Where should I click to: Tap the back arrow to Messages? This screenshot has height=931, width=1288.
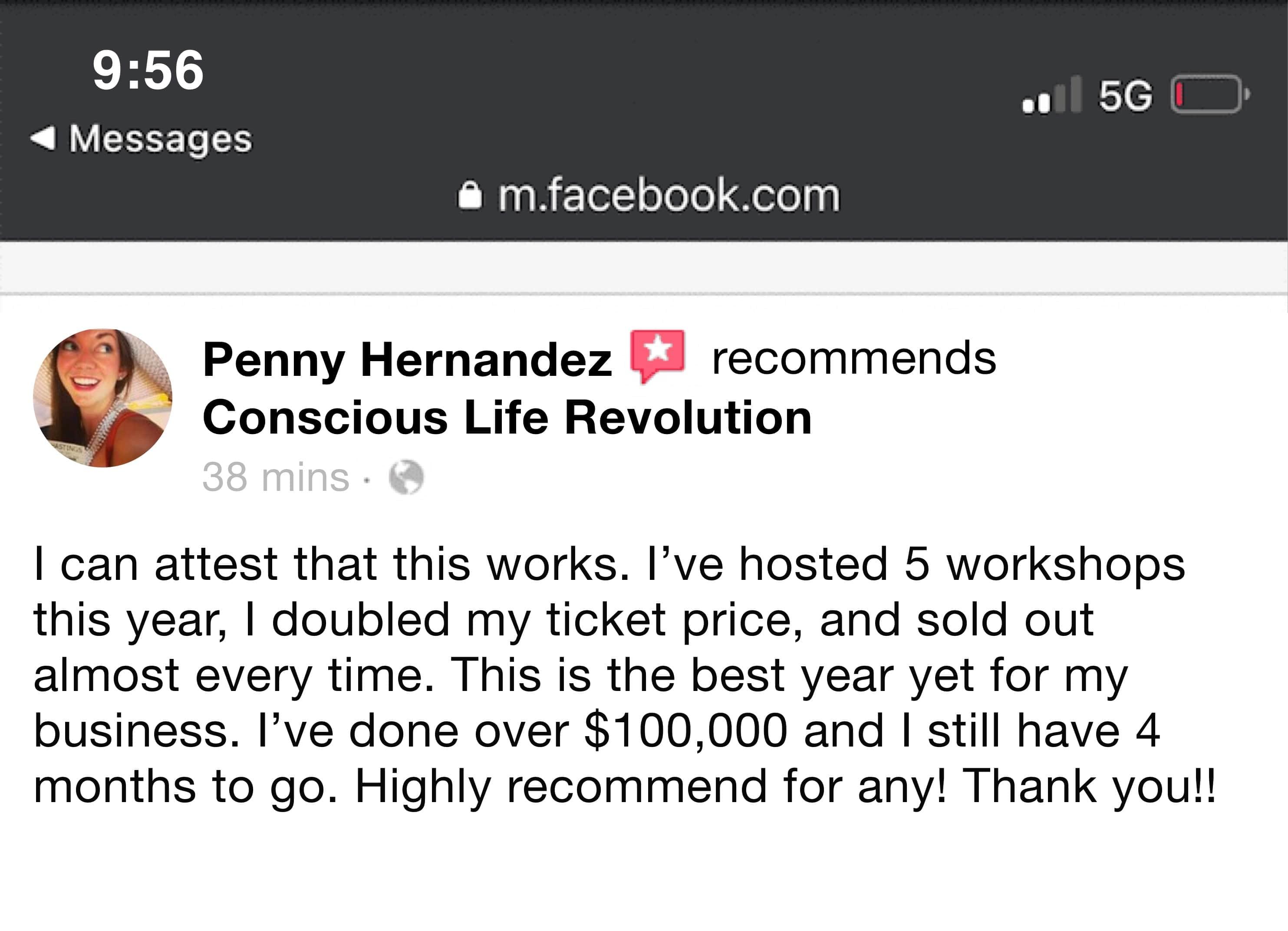[43, 138]
